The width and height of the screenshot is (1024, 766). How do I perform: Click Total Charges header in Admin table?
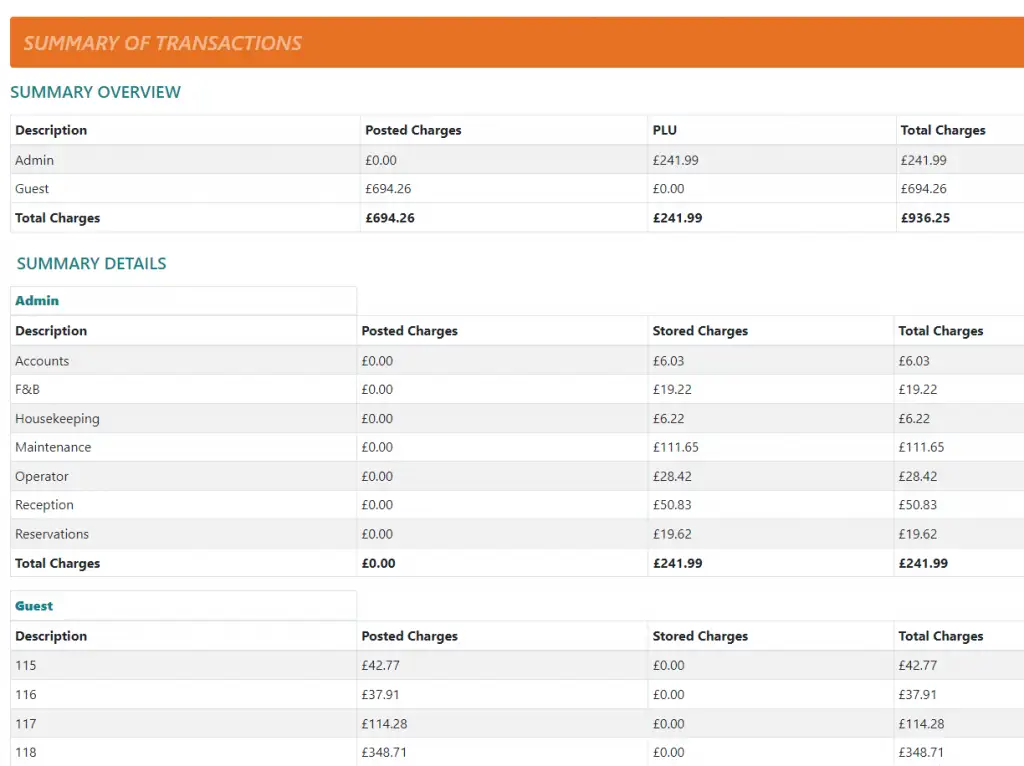tap(940, 331)
